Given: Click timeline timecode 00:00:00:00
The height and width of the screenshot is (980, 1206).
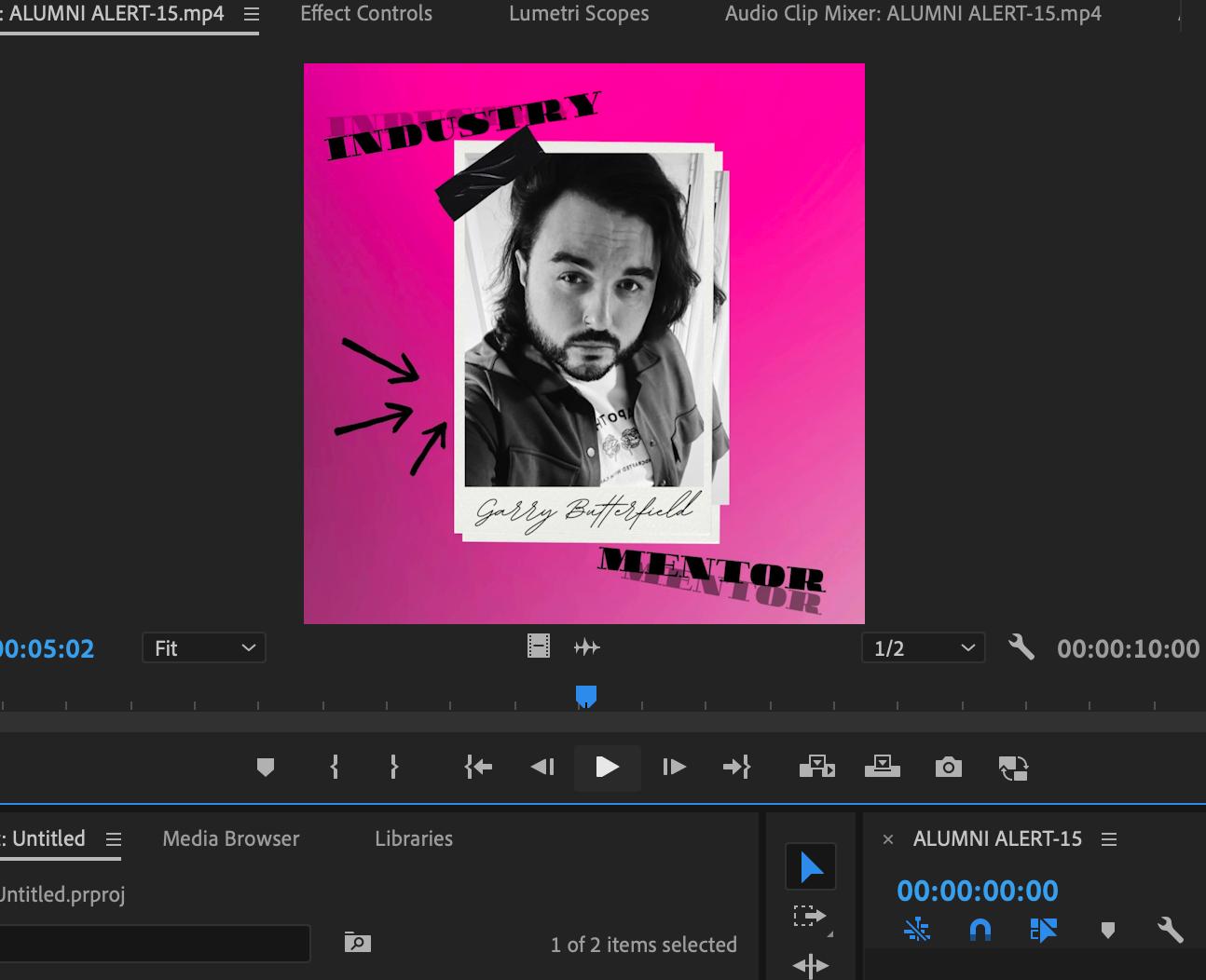Looking at the screenshot, I should click(978, 891).
